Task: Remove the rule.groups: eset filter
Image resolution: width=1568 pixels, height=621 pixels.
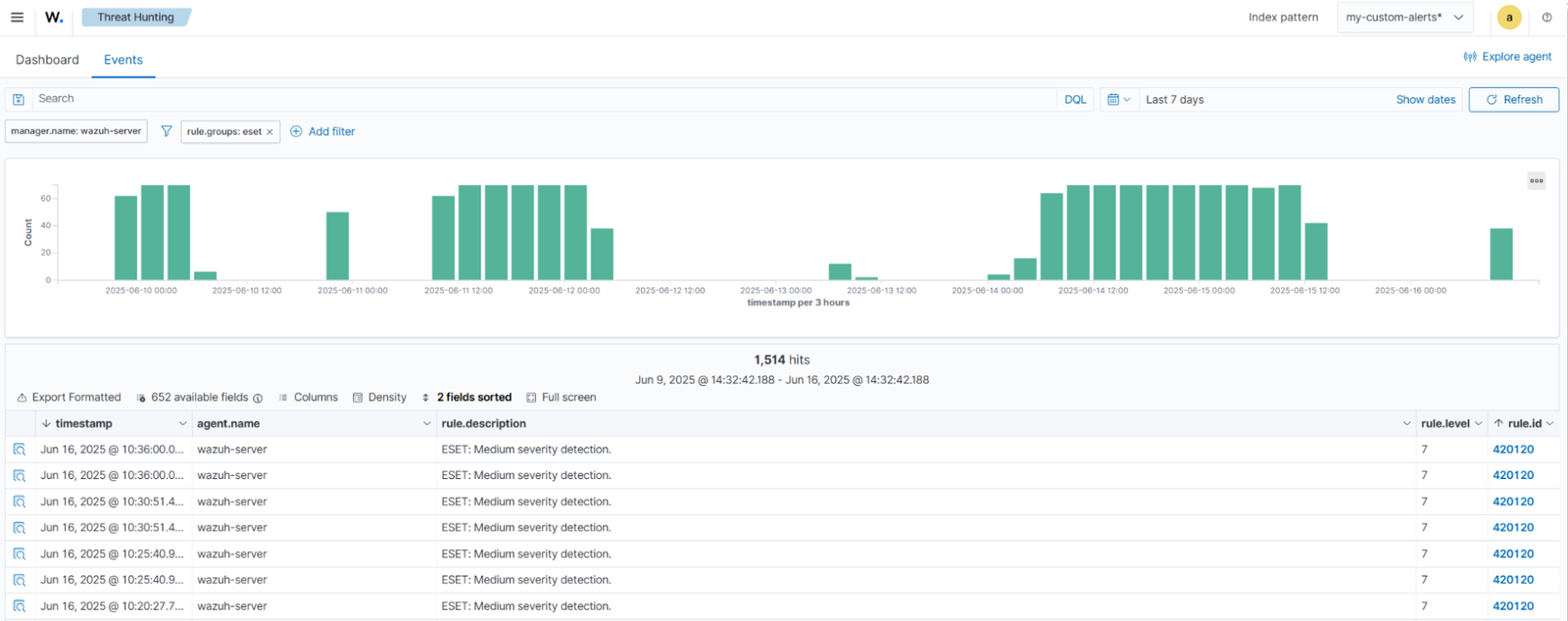Action: pyautogui.click(x=269, y=132)
